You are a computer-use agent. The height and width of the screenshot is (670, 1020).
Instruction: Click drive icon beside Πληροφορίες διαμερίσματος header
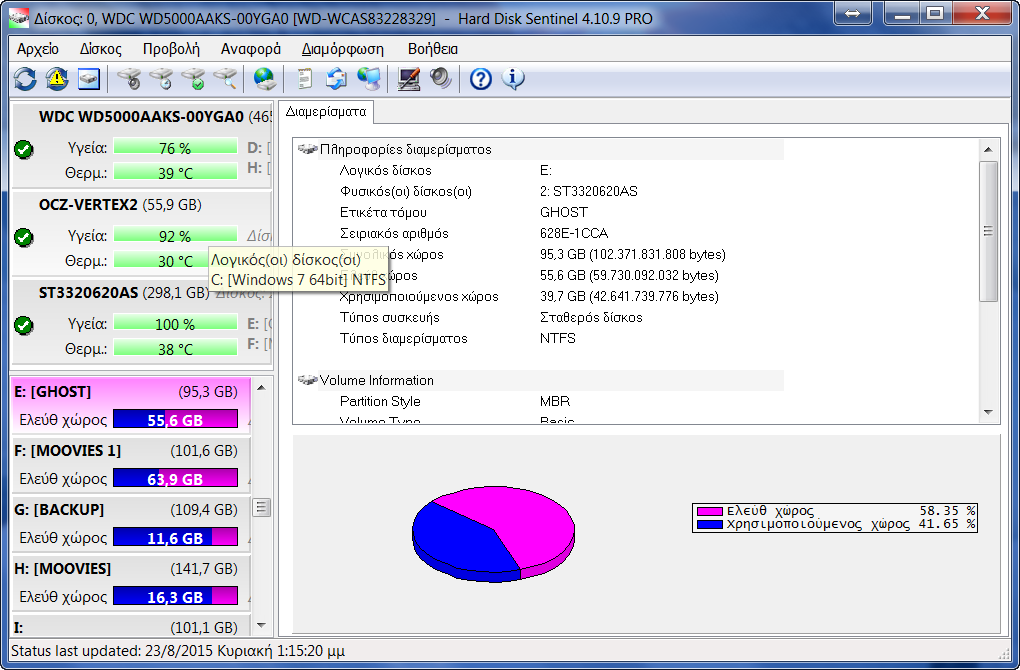click(x=308, y=150)
